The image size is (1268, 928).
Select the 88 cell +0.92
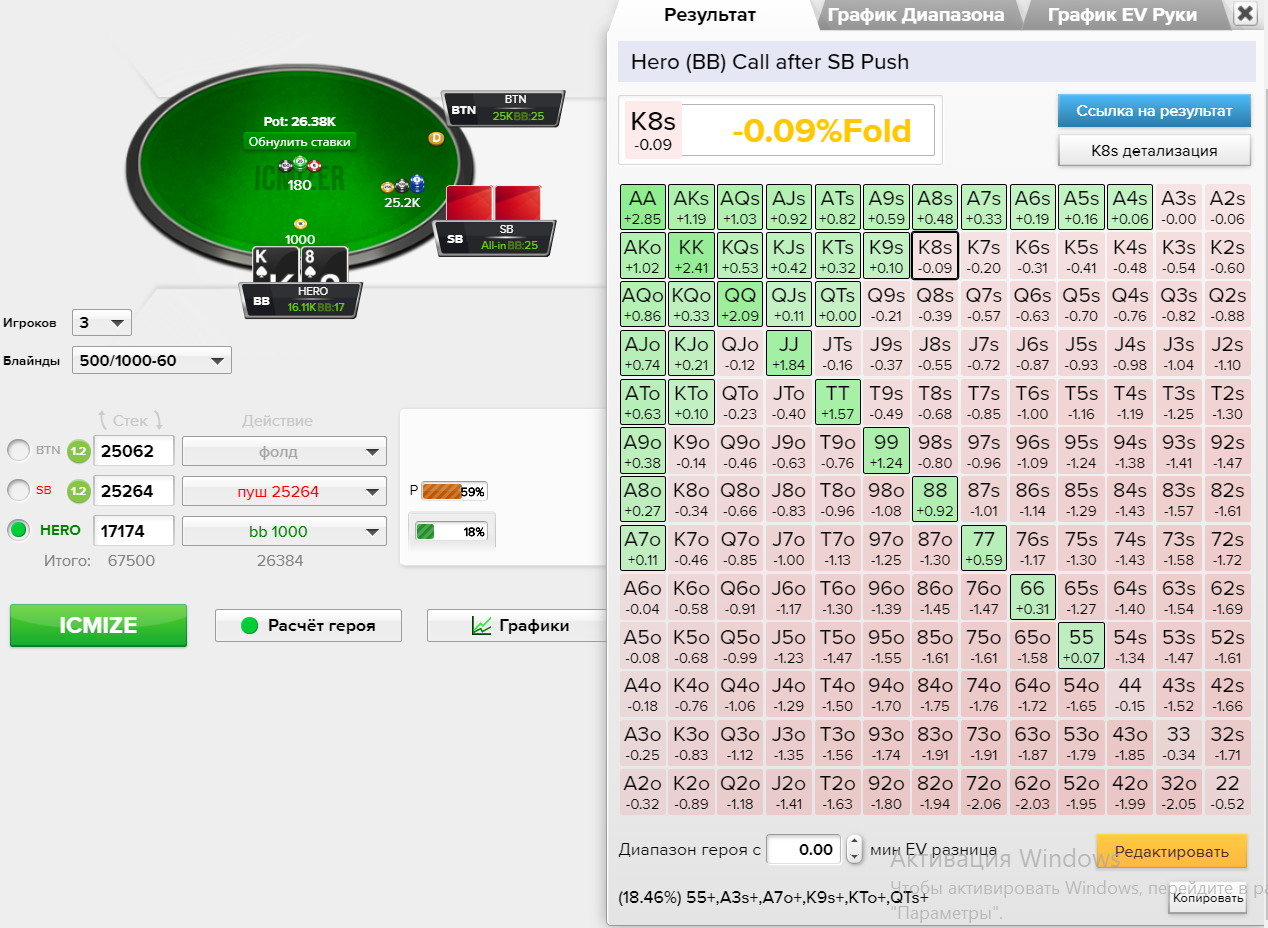tap(935, 500)
